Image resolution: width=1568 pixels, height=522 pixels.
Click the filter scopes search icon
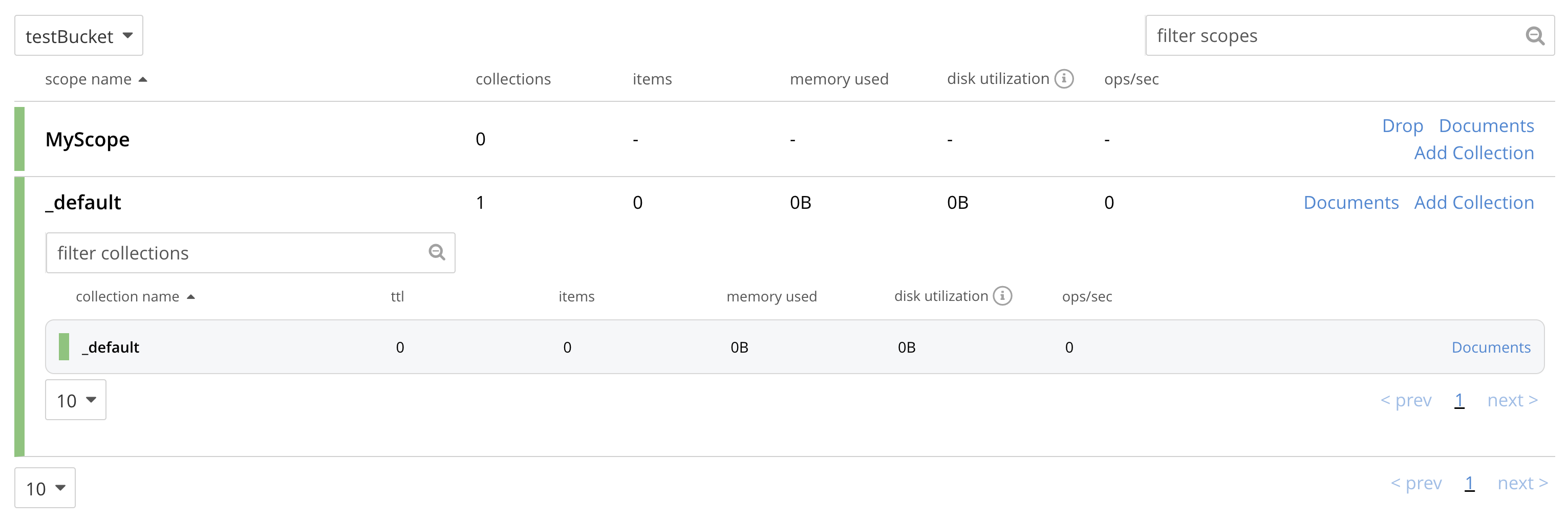(1535, 36)
